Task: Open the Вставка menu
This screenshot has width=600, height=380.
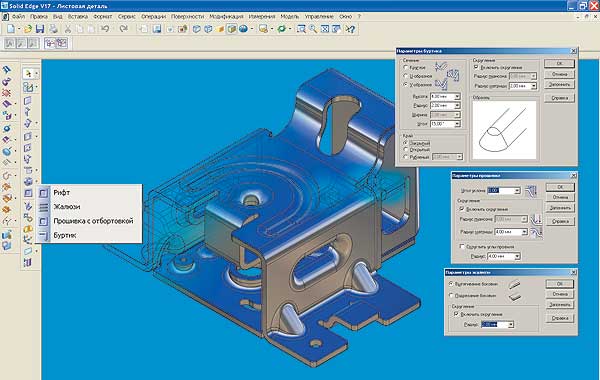Action: [78, 16]
